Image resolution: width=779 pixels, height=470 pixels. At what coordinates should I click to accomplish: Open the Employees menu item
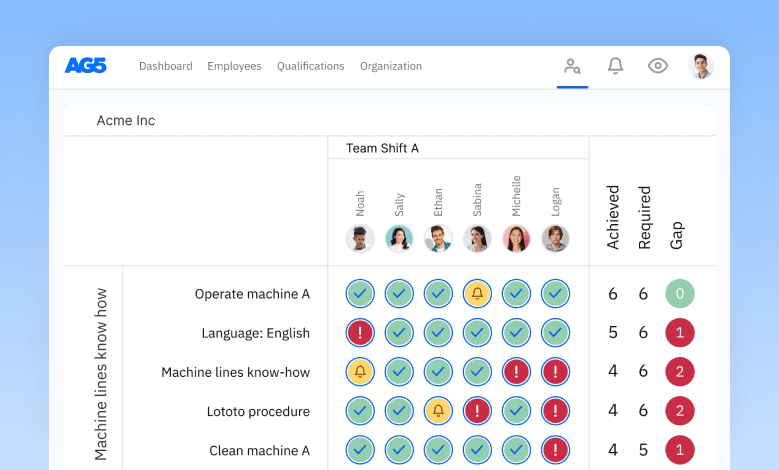pyautogui.click(x=234, y=66)
